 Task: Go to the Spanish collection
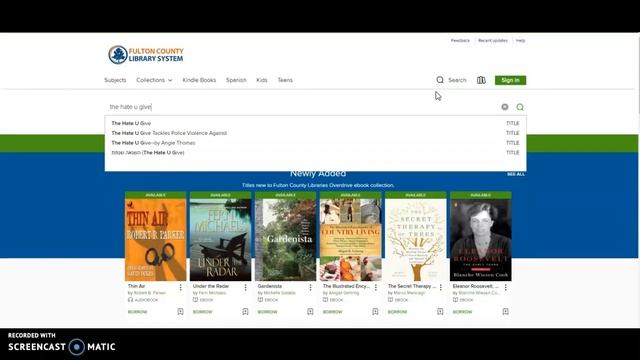point(236,80)
